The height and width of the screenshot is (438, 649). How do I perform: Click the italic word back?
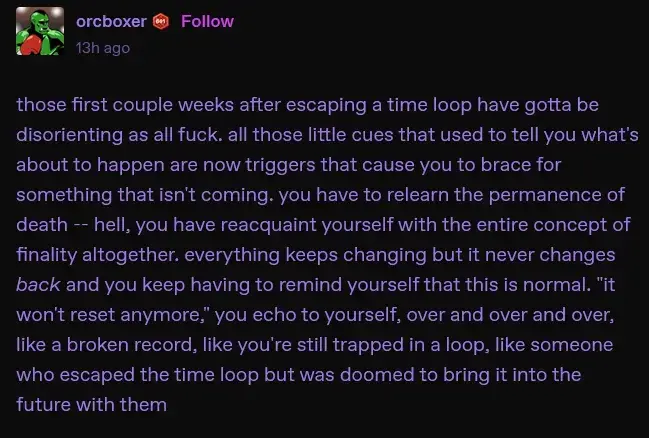tap(38, 285)
